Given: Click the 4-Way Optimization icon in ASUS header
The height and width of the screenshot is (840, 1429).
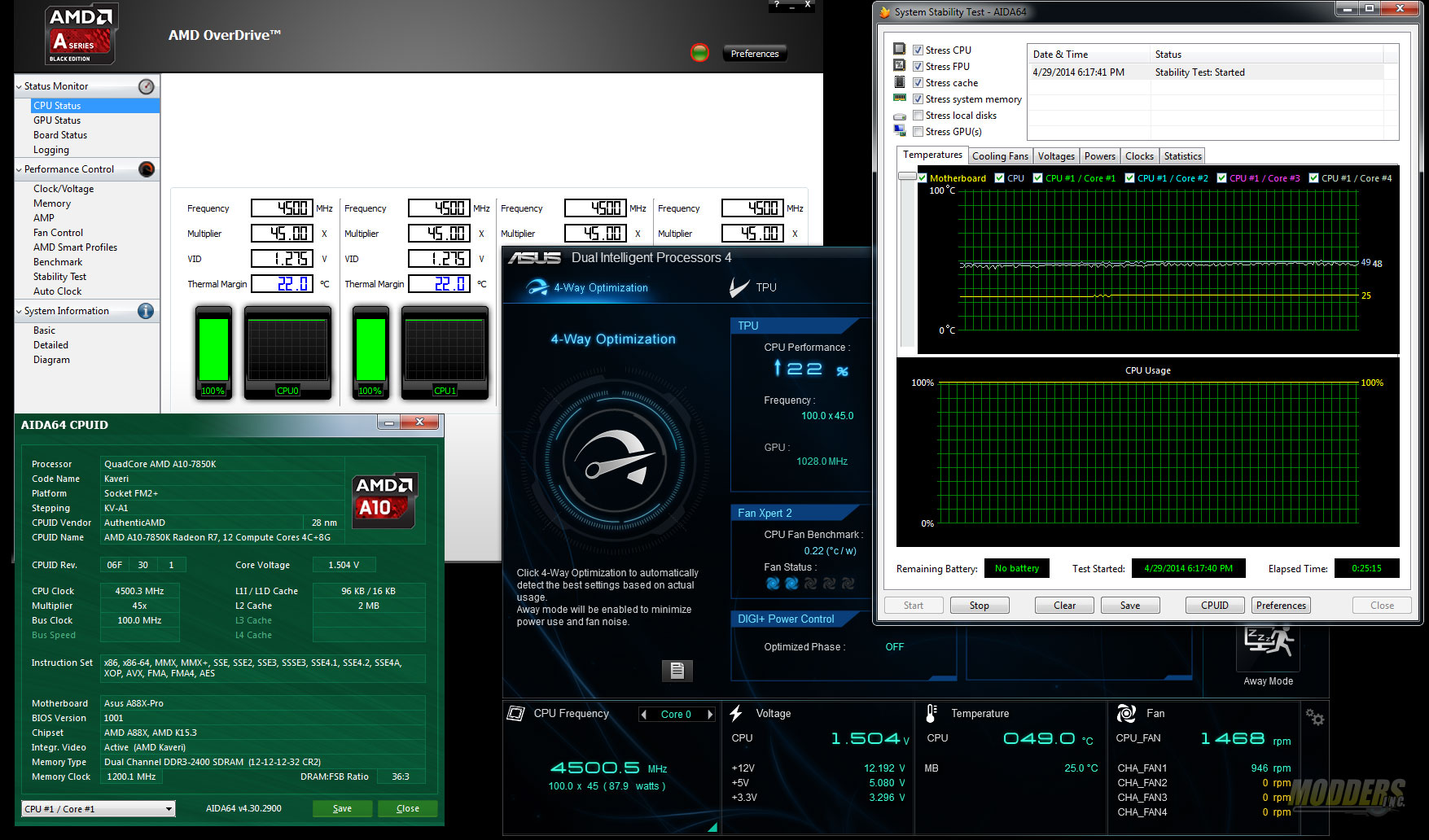Looking at the screenshot, I should pos(537,287).
